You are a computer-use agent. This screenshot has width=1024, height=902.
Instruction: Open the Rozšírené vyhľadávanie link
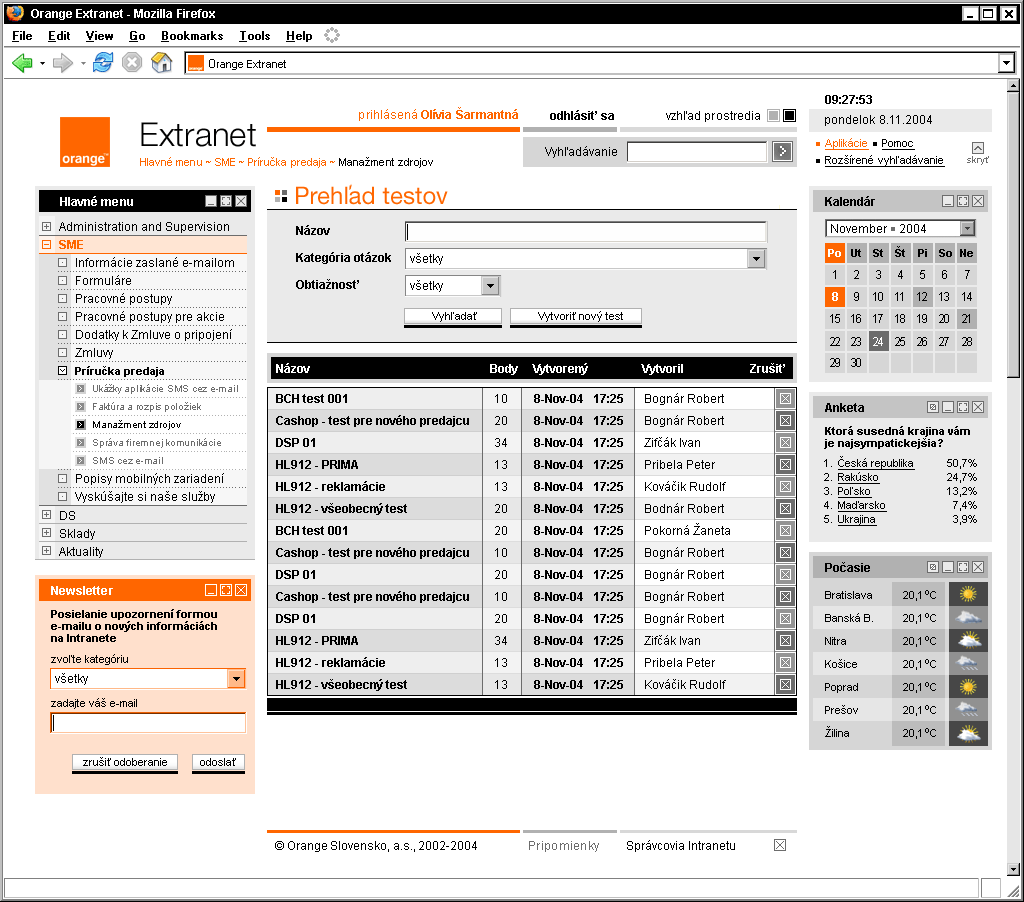[884, 160]
